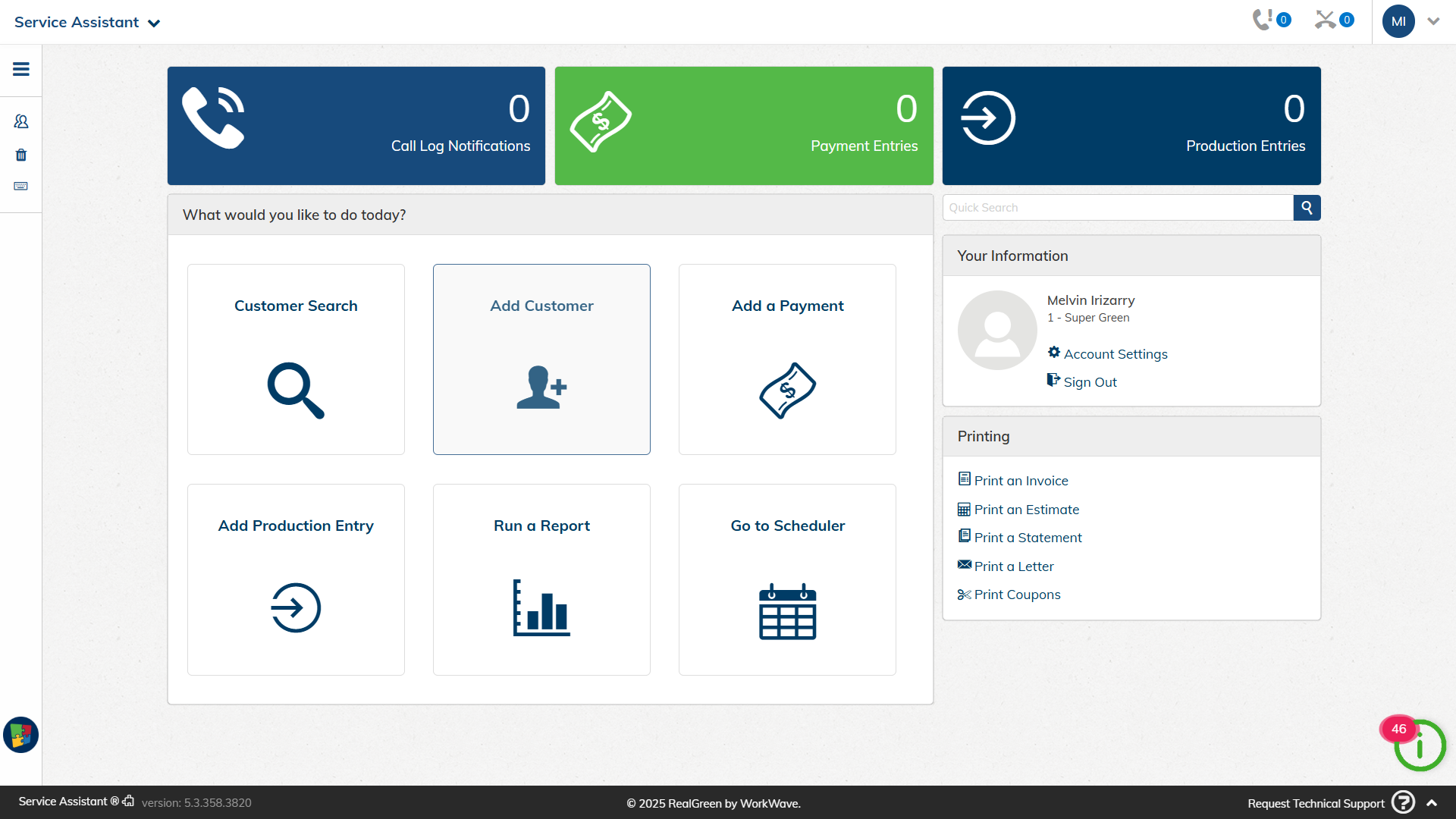Click the Print Coupons link

[x=1017, y=595]
